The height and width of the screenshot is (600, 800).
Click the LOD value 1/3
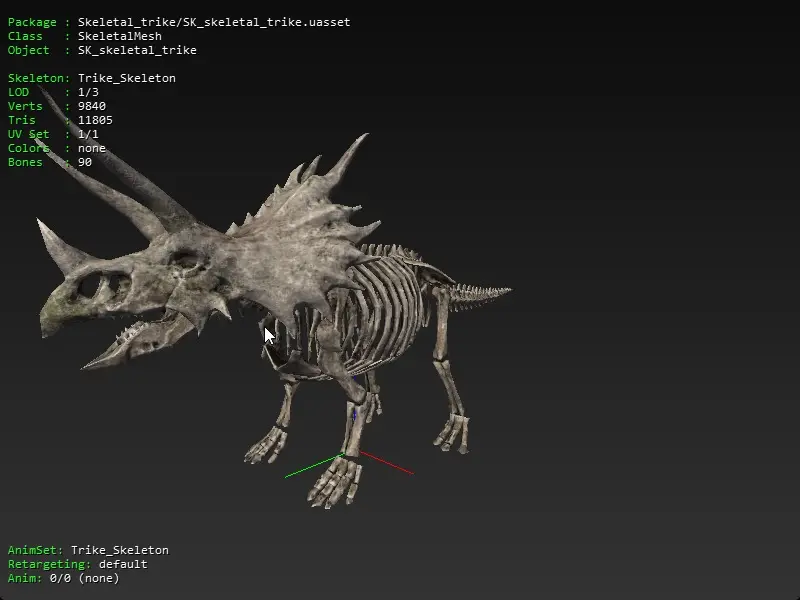pos(88,92)
